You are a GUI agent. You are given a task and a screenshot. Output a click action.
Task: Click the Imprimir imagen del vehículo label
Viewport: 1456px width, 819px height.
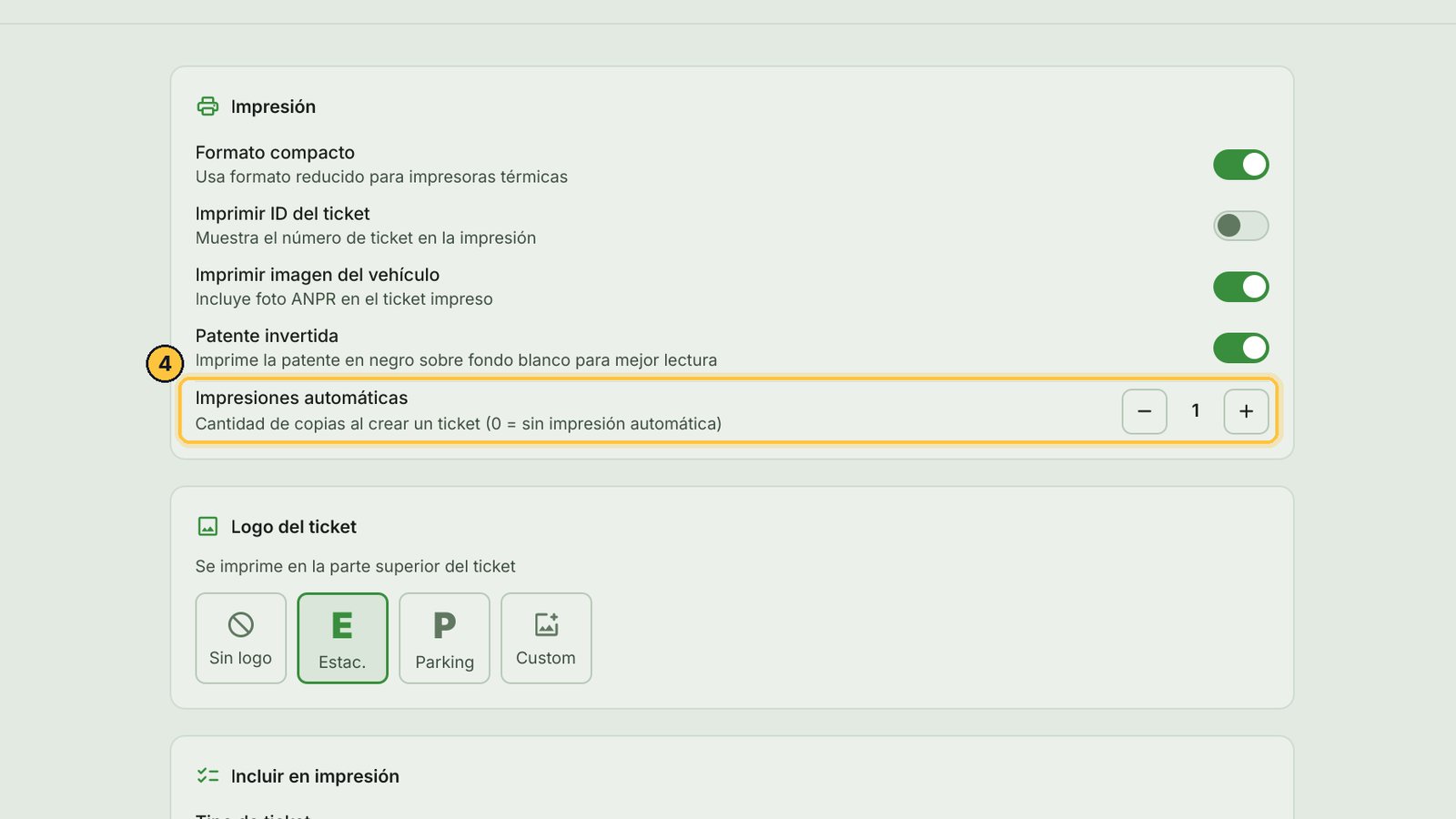318,275
